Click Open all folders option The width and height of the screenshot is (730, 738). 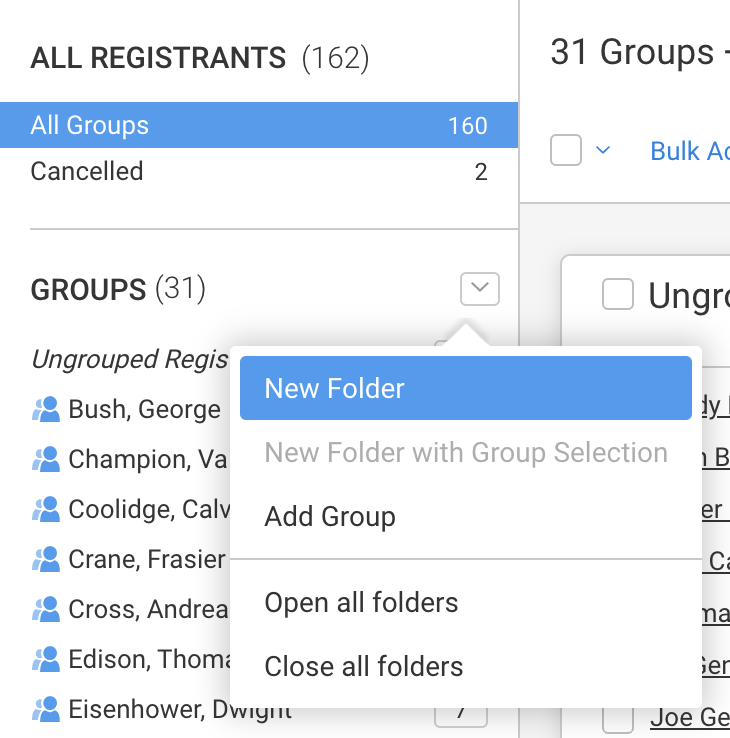click(x=361, y=603)
